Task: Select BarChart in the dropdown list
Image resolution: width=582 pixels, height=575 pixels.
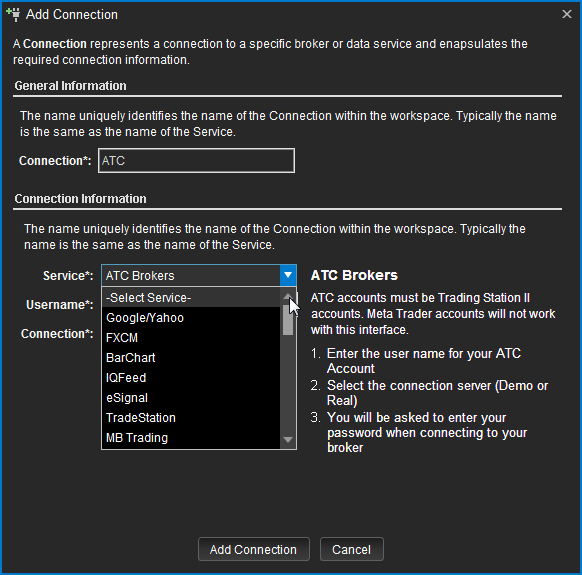Action: click(191, 358)
